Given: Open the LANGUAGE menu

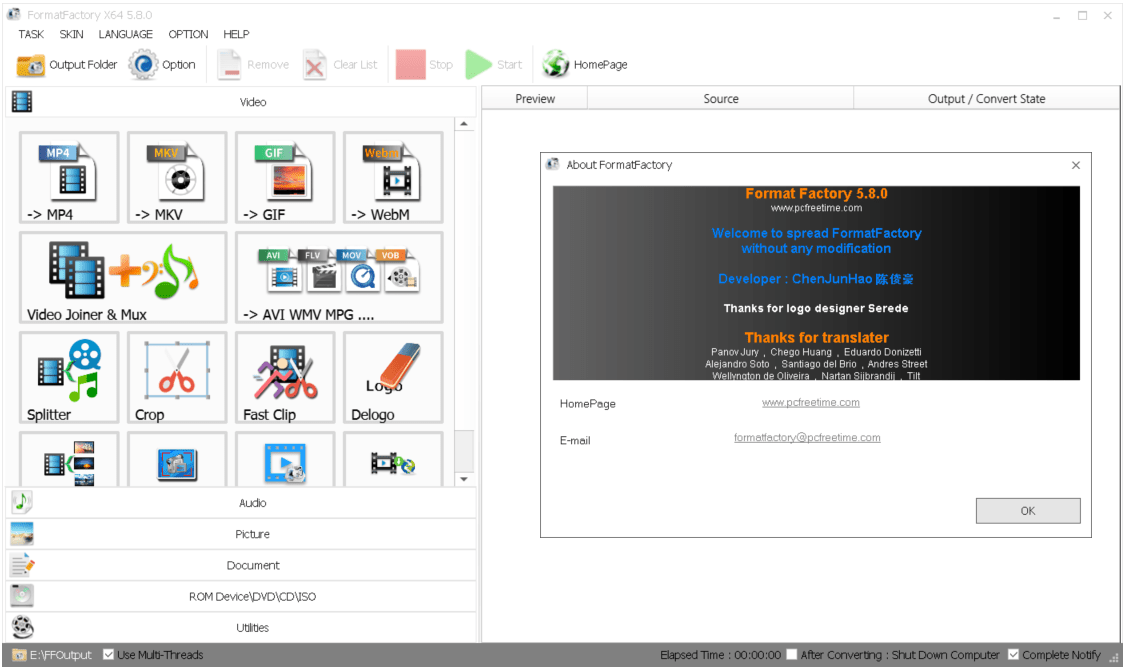Looking at the screenshot, I should coord(125,34).
